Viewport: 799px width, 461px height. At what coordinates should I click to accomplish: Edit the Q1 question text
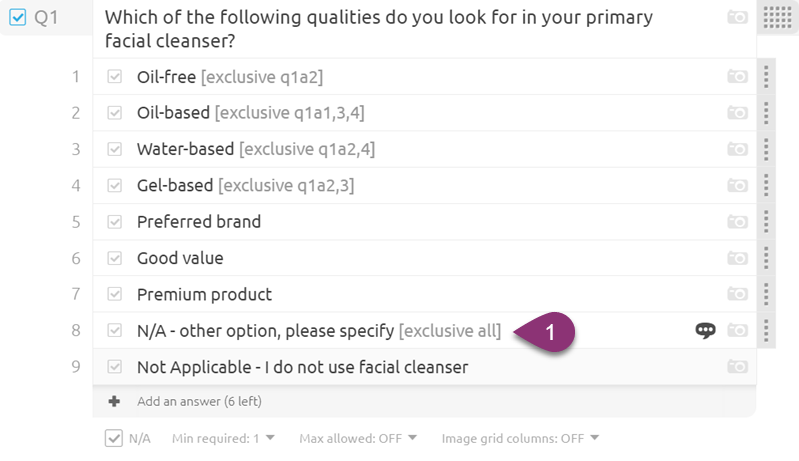pyautogui.click(x=379, y=29)
